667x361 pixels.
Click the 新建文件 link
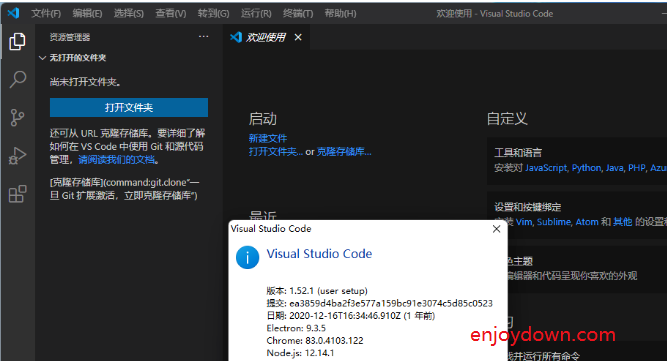point(268,138)
